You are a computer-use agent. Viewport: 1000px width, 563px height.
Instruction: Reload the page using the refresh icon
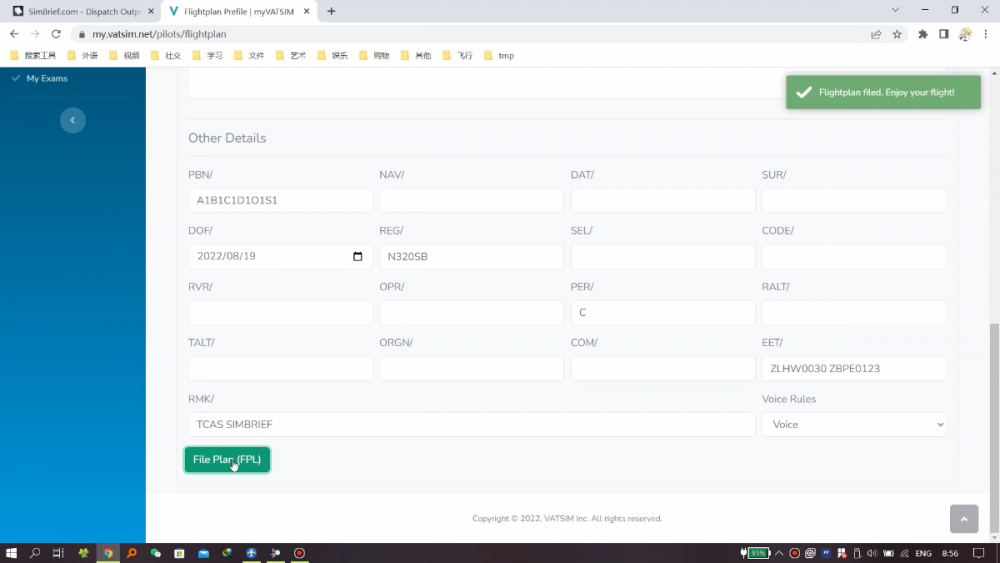[56, 34]
